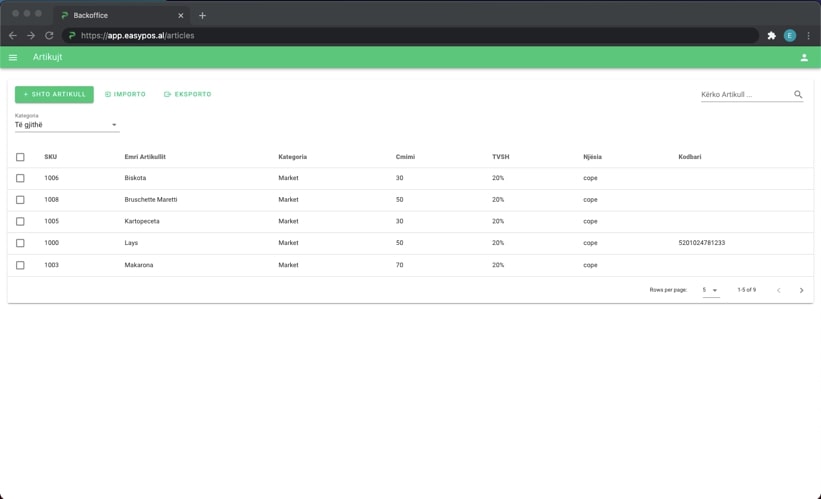Click the search magnifier icon
The width and height of the screenshot is (821, 499).
click(x=798, y=95)
